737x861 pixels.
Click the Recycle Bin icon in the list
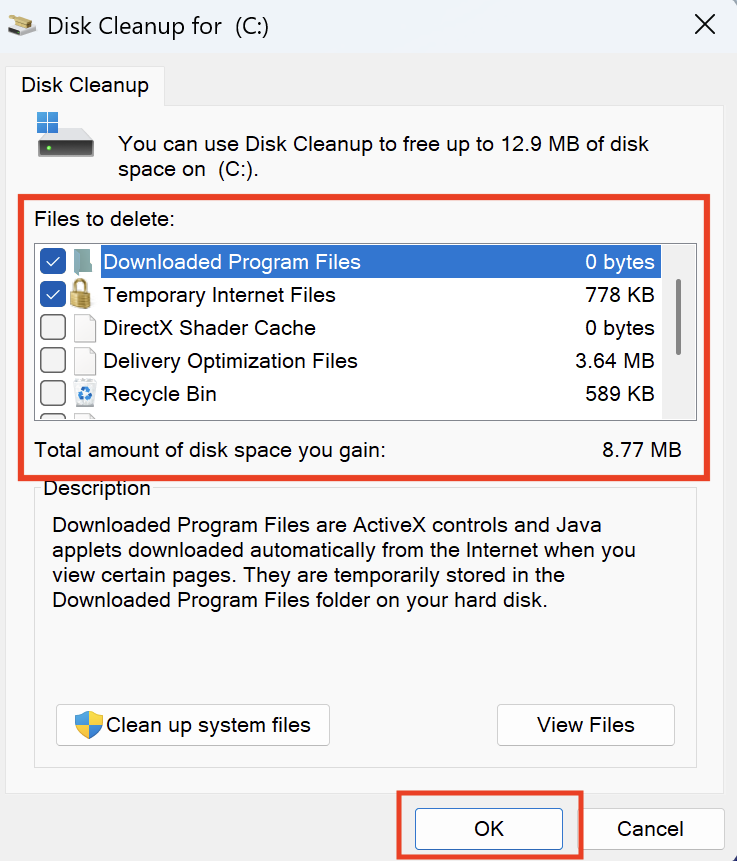coord(83,392)
